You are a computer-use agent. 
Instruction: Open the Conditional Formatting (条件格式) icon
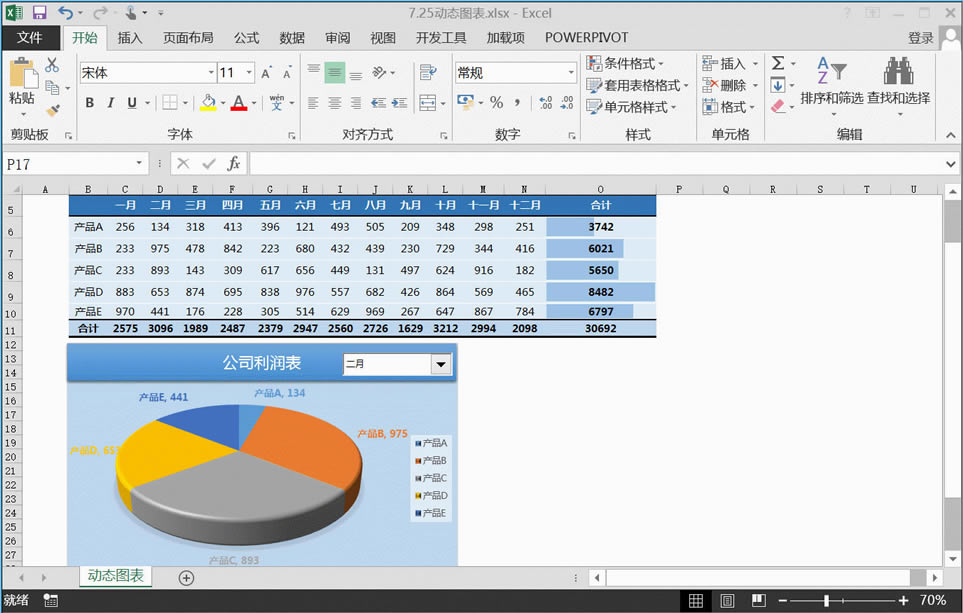point(596,62)
